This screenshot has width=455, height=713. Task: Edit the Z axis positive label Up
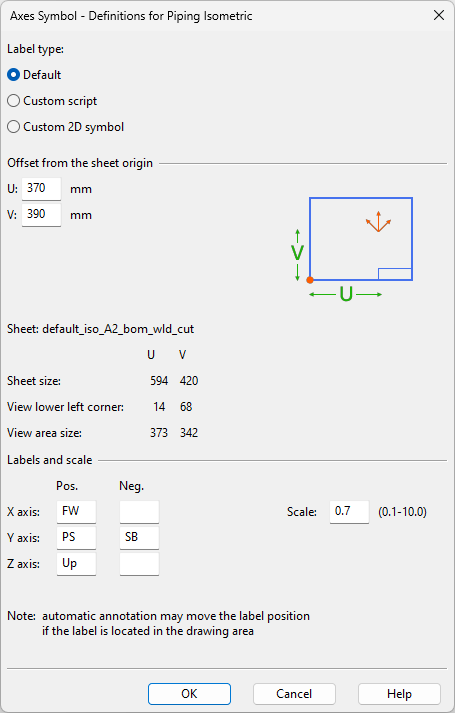coord(76,564)
